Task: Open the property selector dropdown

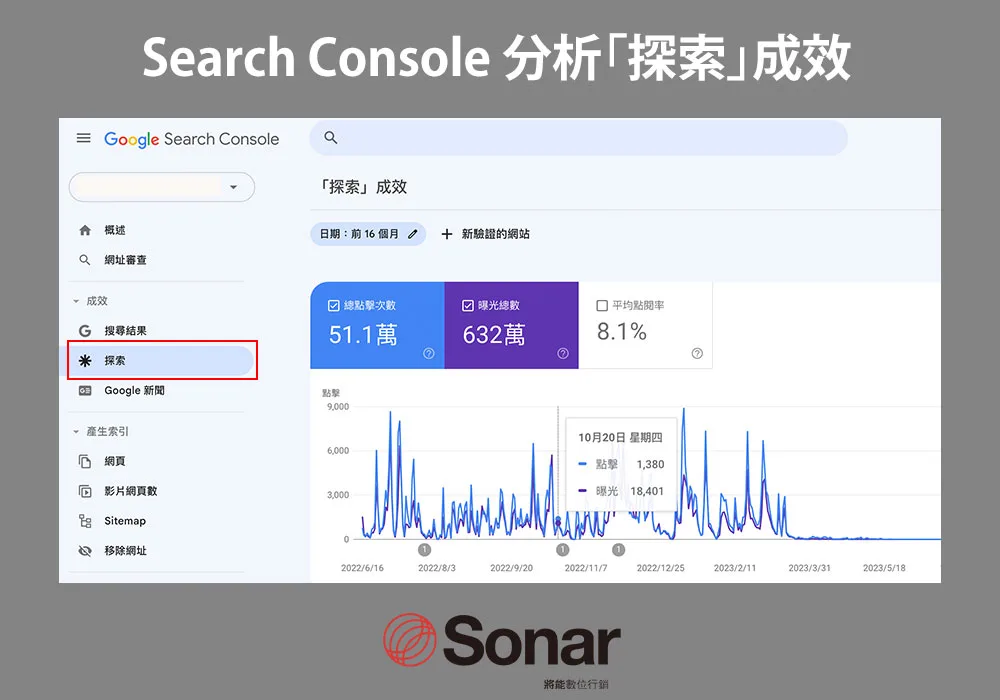Action: pyautogui.click(x=161, y=187)
